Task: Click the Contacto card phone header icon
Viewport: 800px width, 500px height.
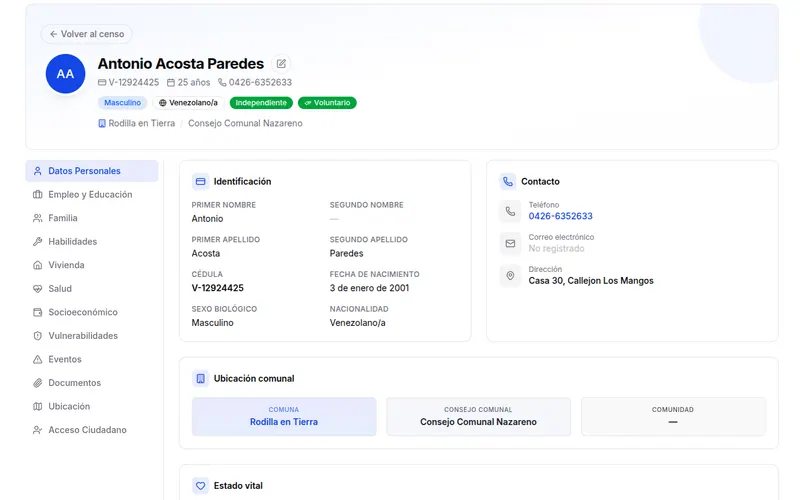Action: pos(508,181)
